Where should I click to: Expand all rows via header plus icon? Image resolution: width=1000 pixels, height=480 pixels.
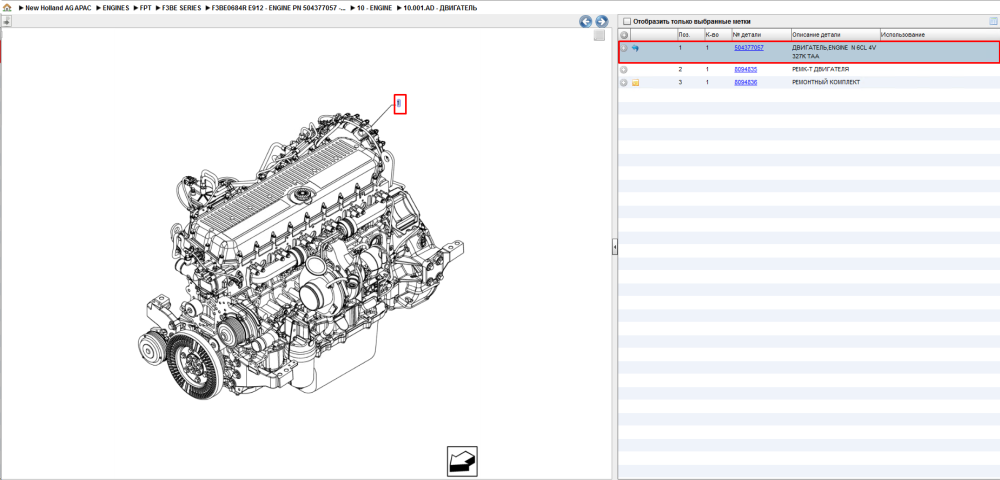pyautogui.click(x=624, y=34)
